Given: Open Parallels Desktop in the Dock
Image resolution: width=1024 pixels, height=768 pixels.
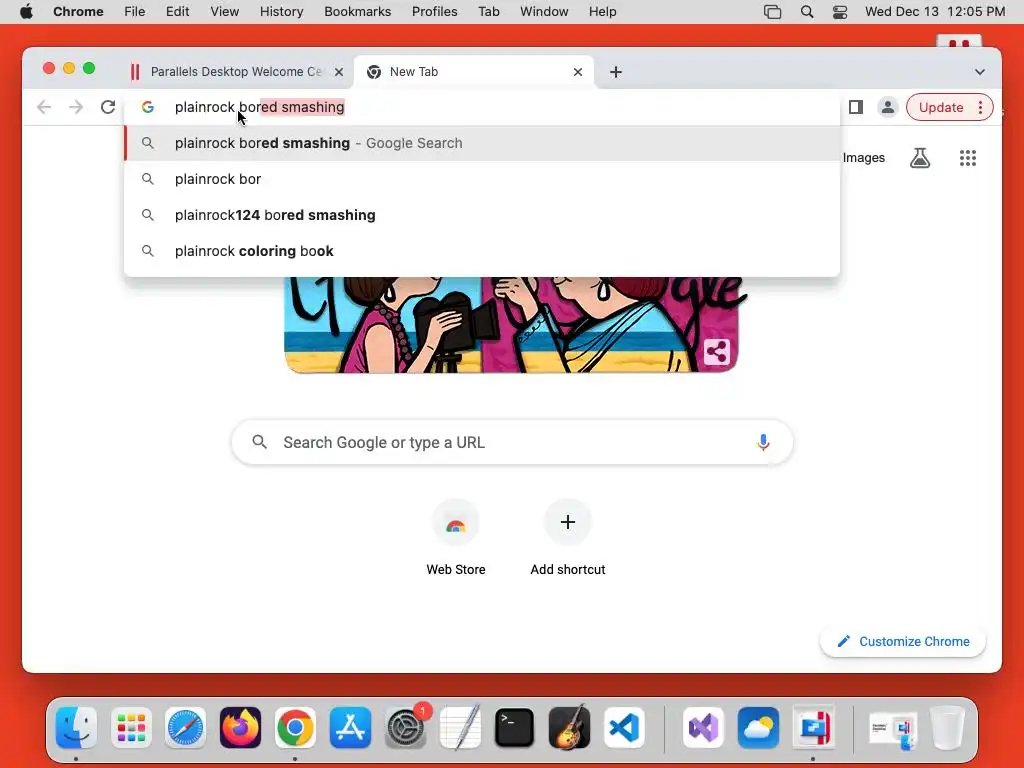Looking at the screenshot, I should pyautogui.click(x=813, y=728).
